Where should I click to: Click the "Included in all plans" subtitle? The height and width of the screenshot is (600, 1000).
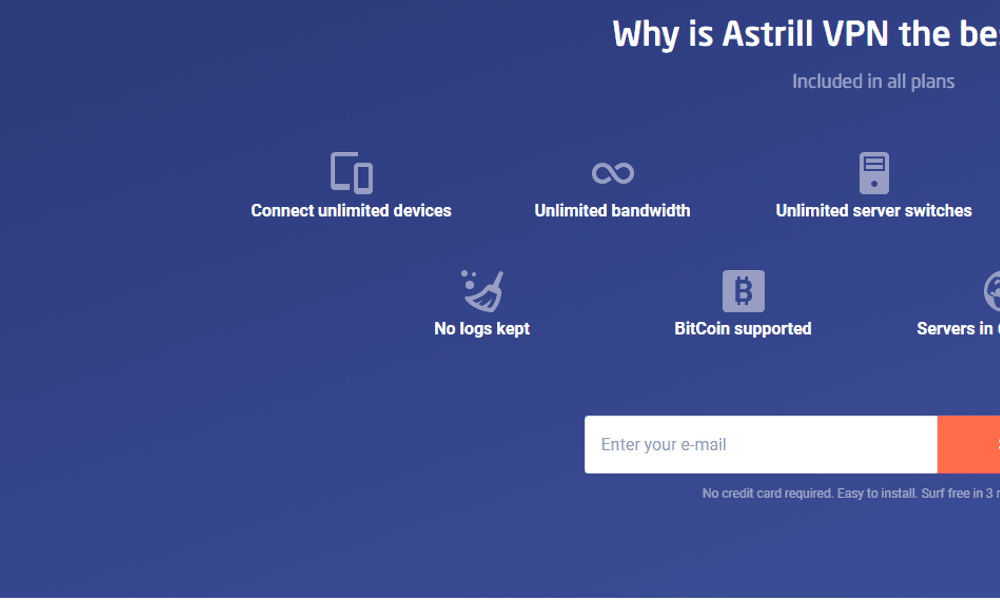pos(873,82)
